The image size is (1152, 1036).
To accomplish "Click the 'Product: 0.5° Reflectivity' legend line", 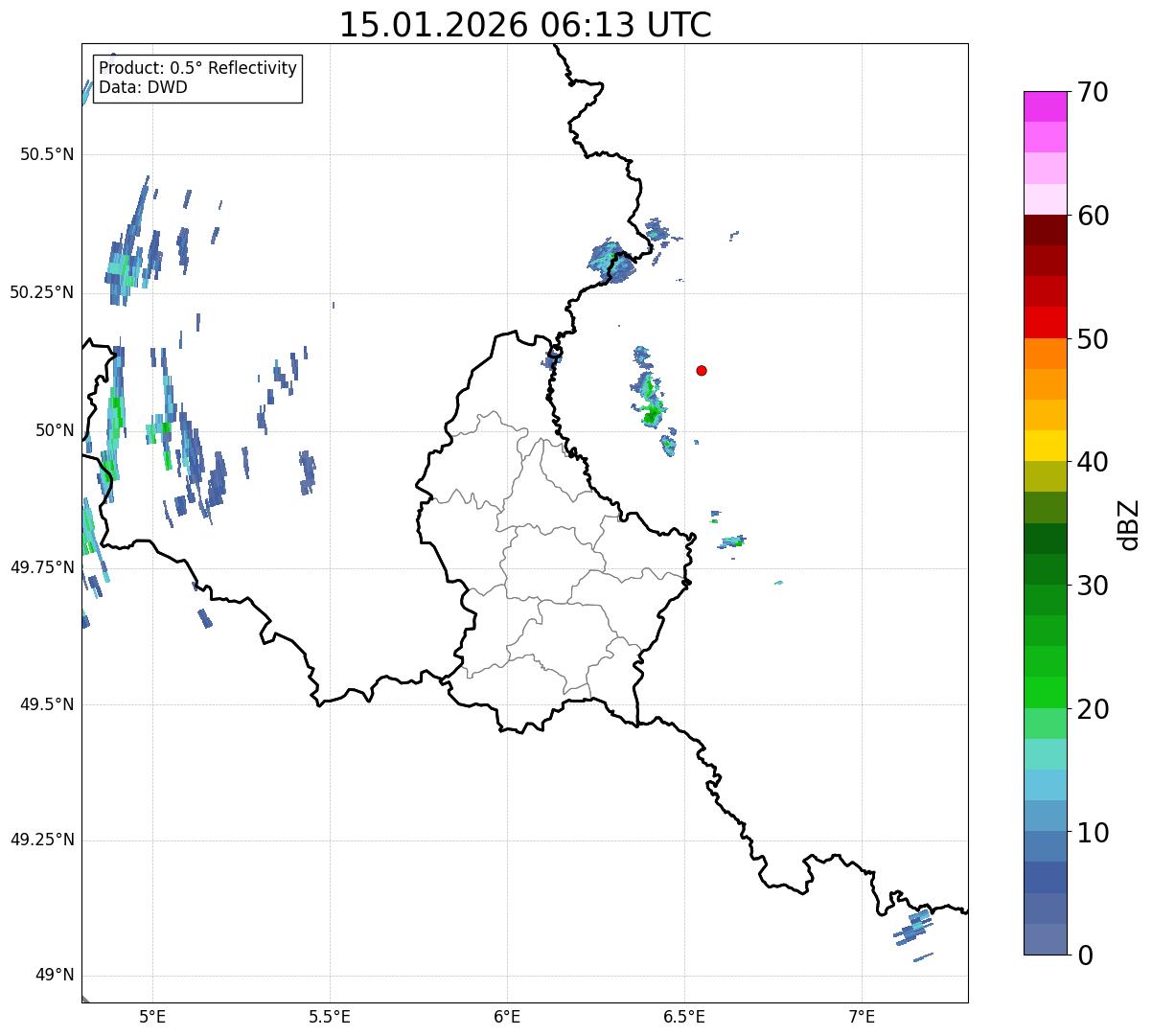I will coord(197,69).
